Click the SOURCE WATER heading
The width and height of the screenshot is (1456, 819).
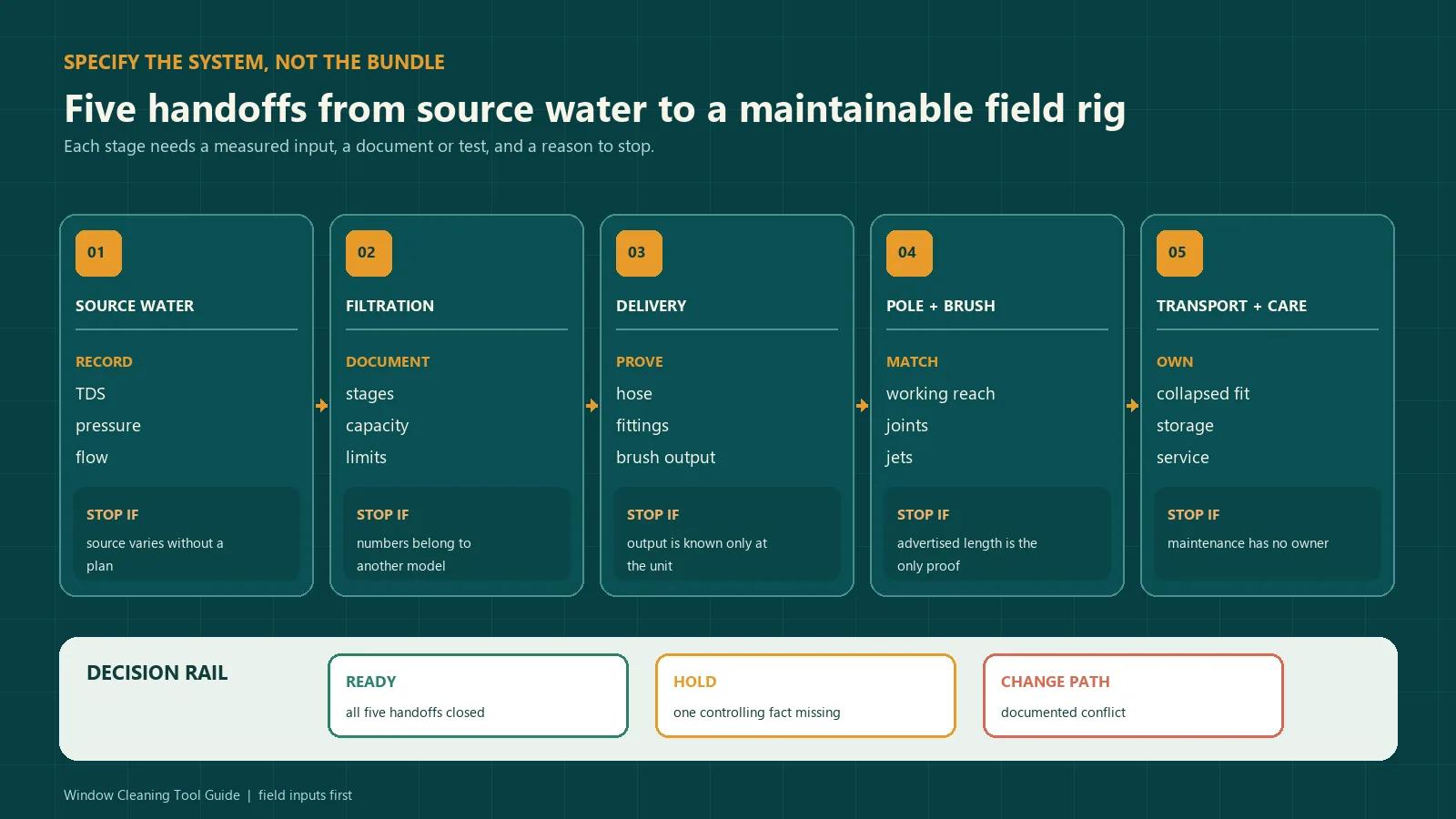[135, 306]
